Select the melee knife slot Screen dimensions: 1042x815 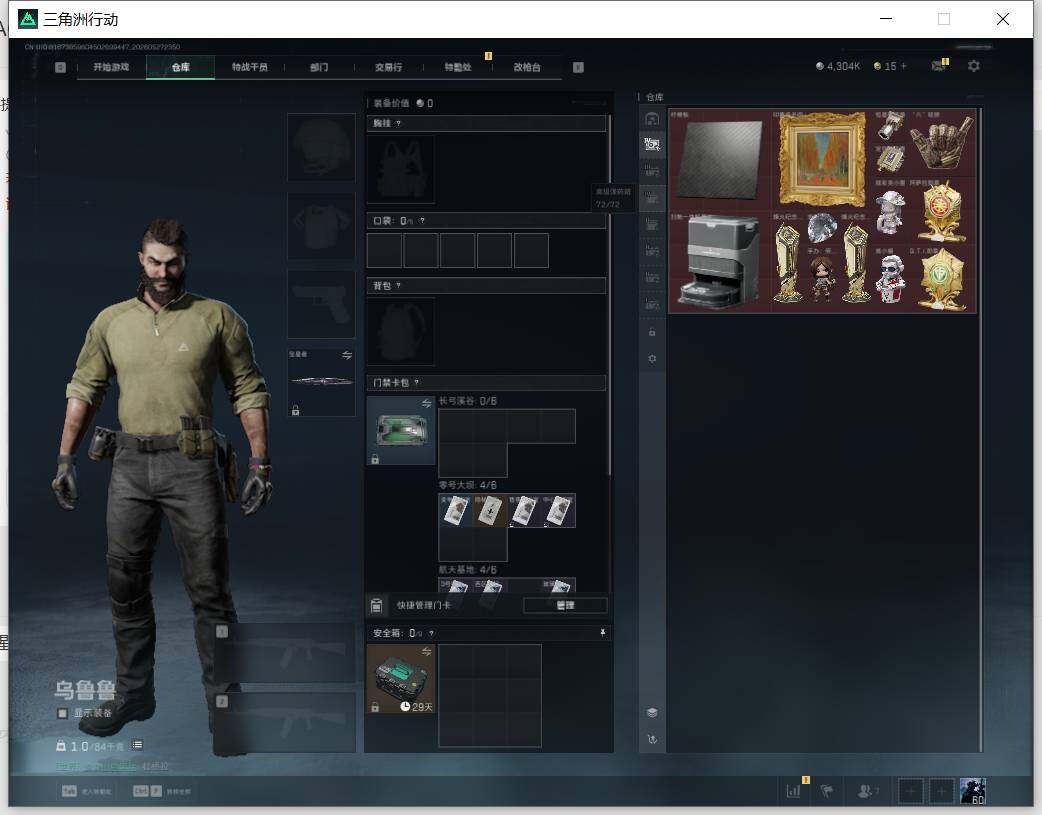[x=321, y=382]
